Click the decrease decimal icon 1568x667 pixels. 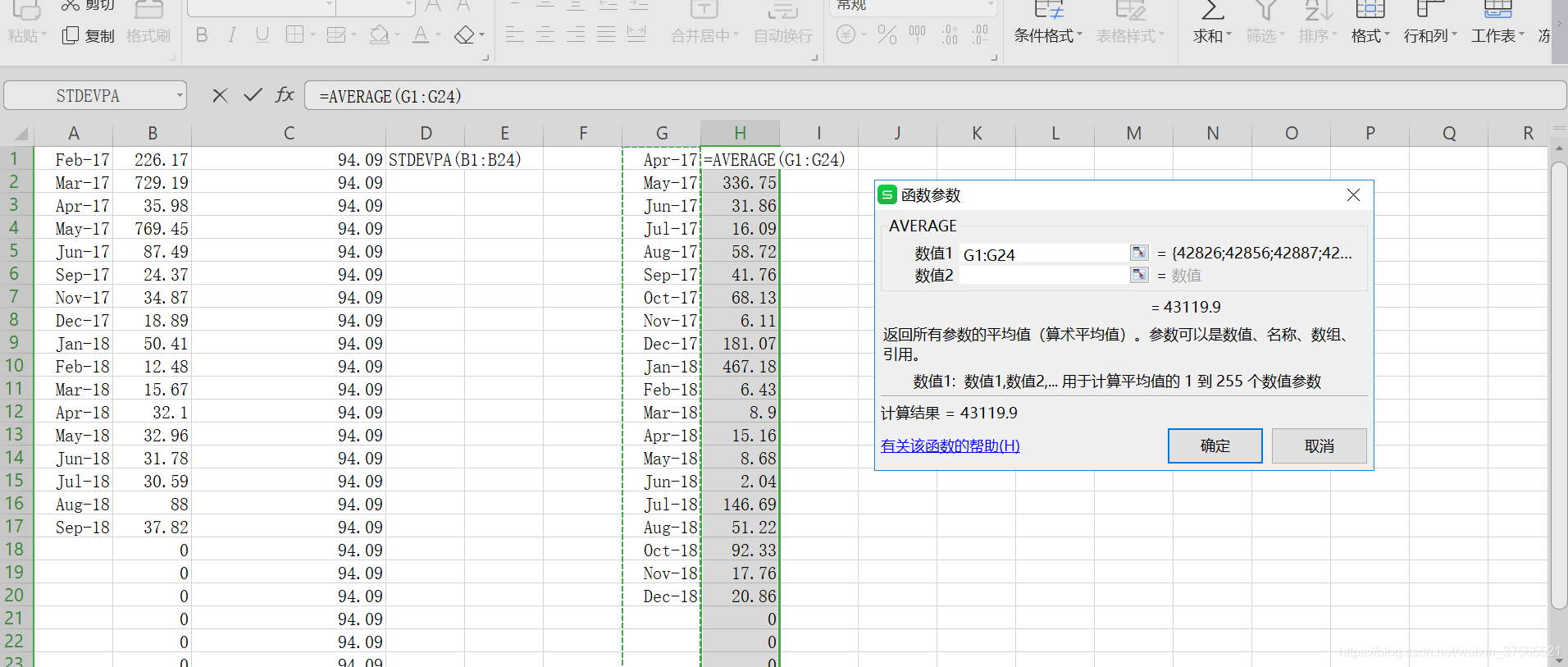980,34
